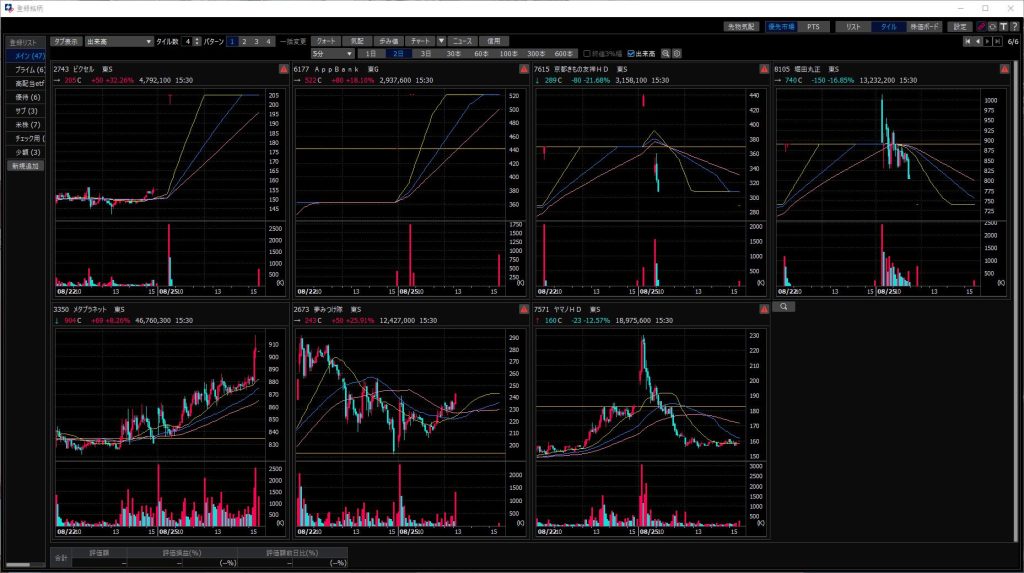Click the red alert icon on the 8105 堀田丸正 tile
1024x573 pixels.
click(x=1004, y=69)
